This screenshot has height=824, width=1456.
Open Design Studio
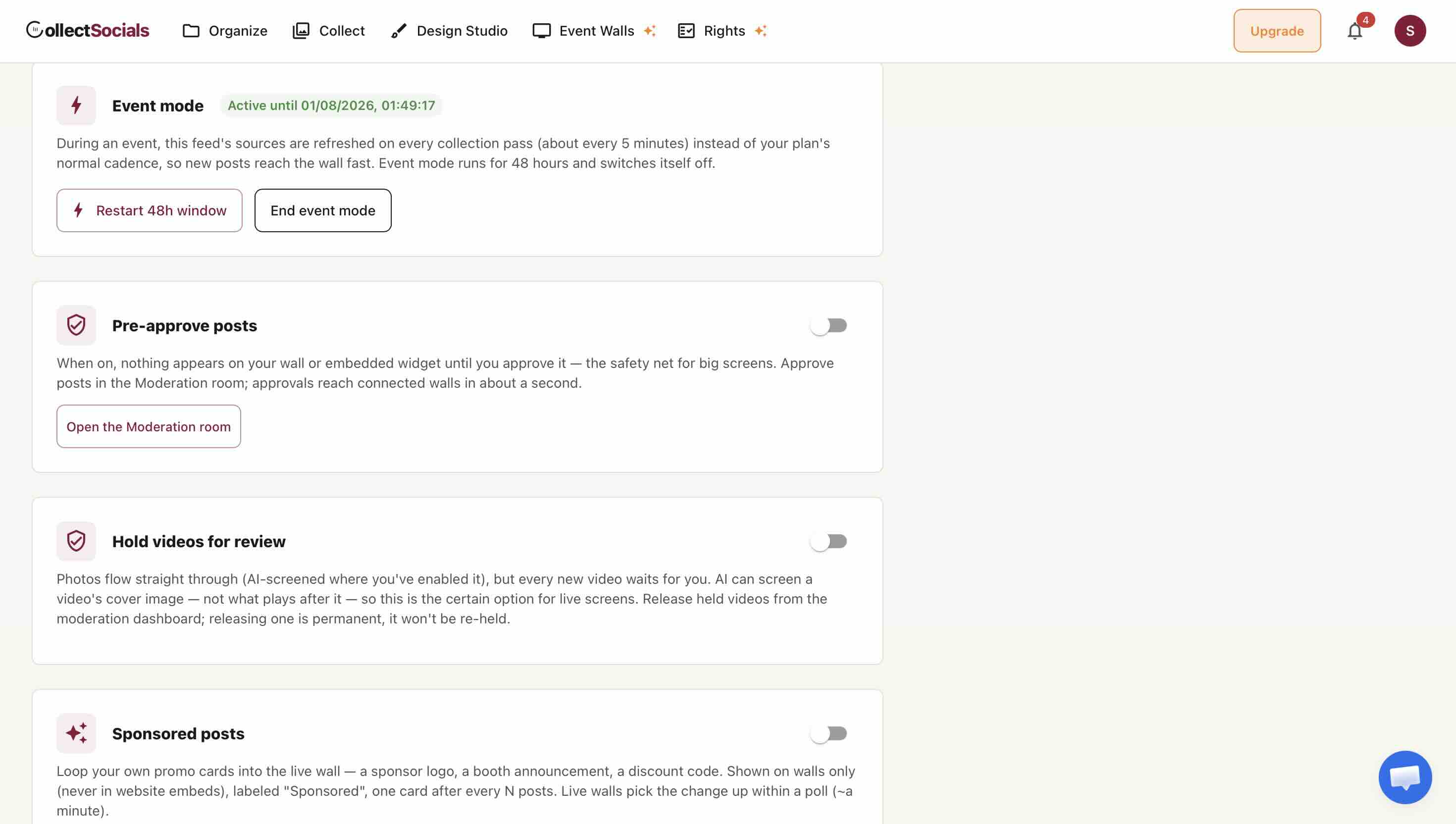pos(449,31)
